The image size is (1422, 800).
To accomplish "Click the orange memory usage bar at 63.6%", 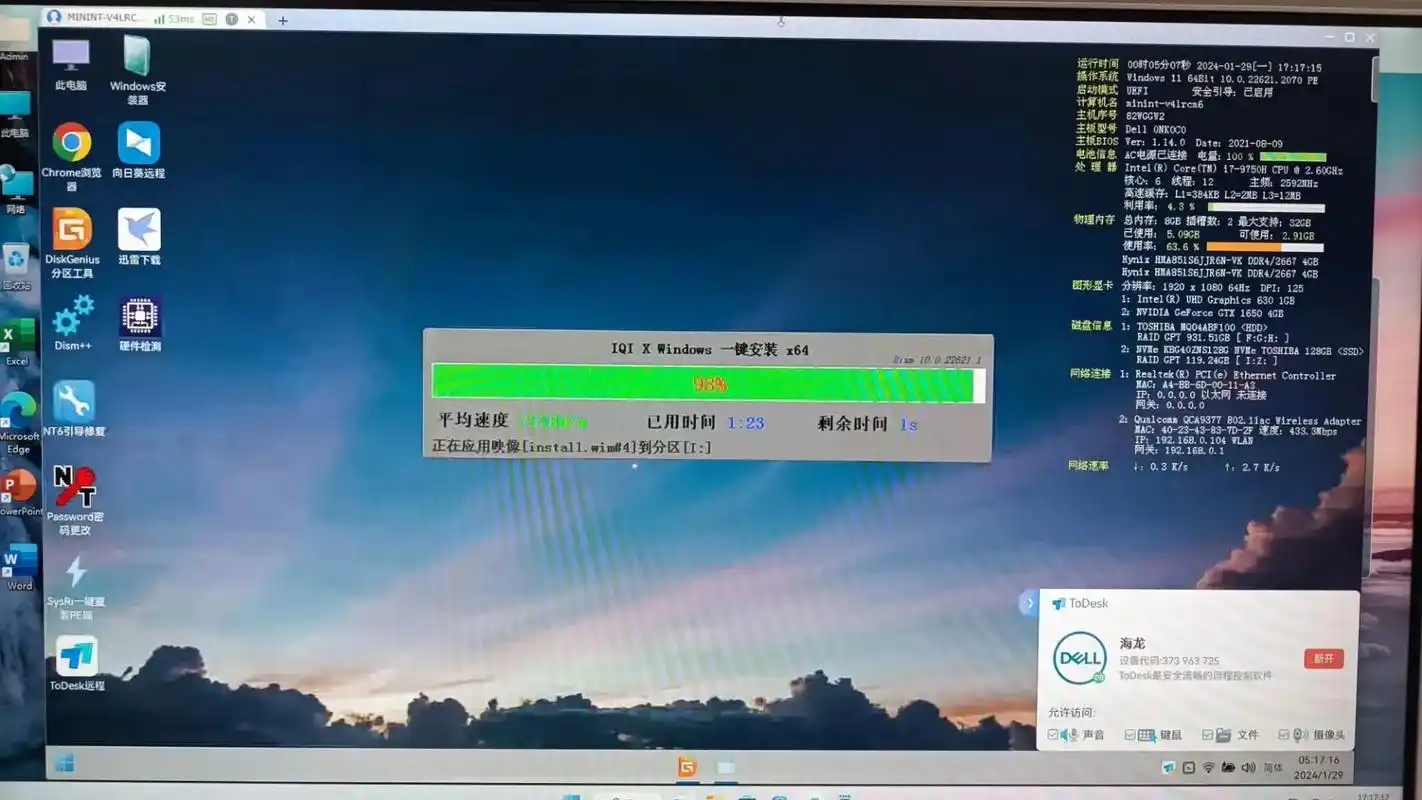I will (x=1264, y=247).
